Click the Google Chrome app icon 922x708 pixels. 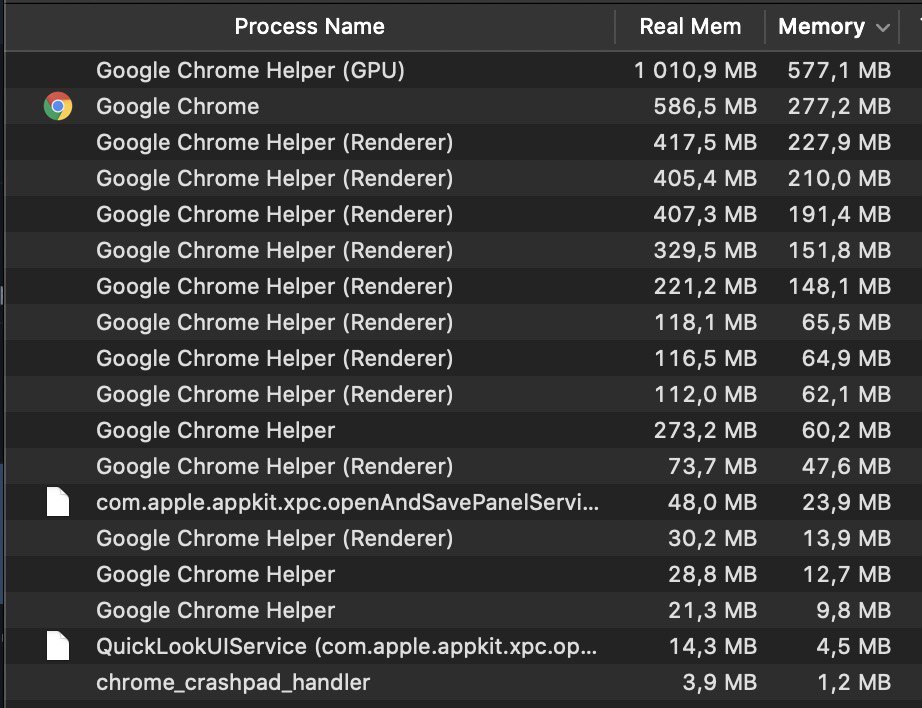click(58, 106)
